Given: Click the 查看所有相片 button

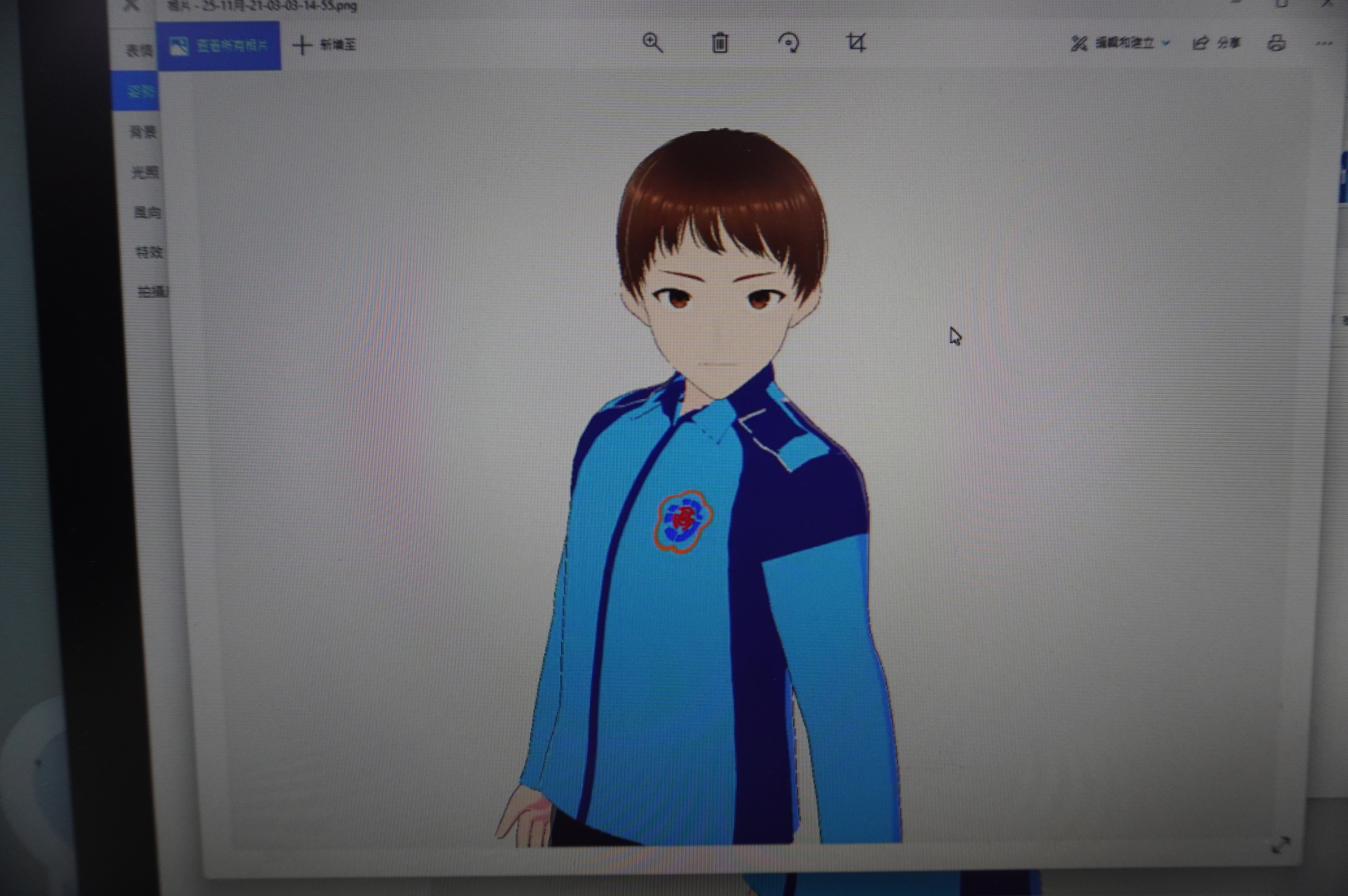Looking at the screenshot, I should click(218, 46).
